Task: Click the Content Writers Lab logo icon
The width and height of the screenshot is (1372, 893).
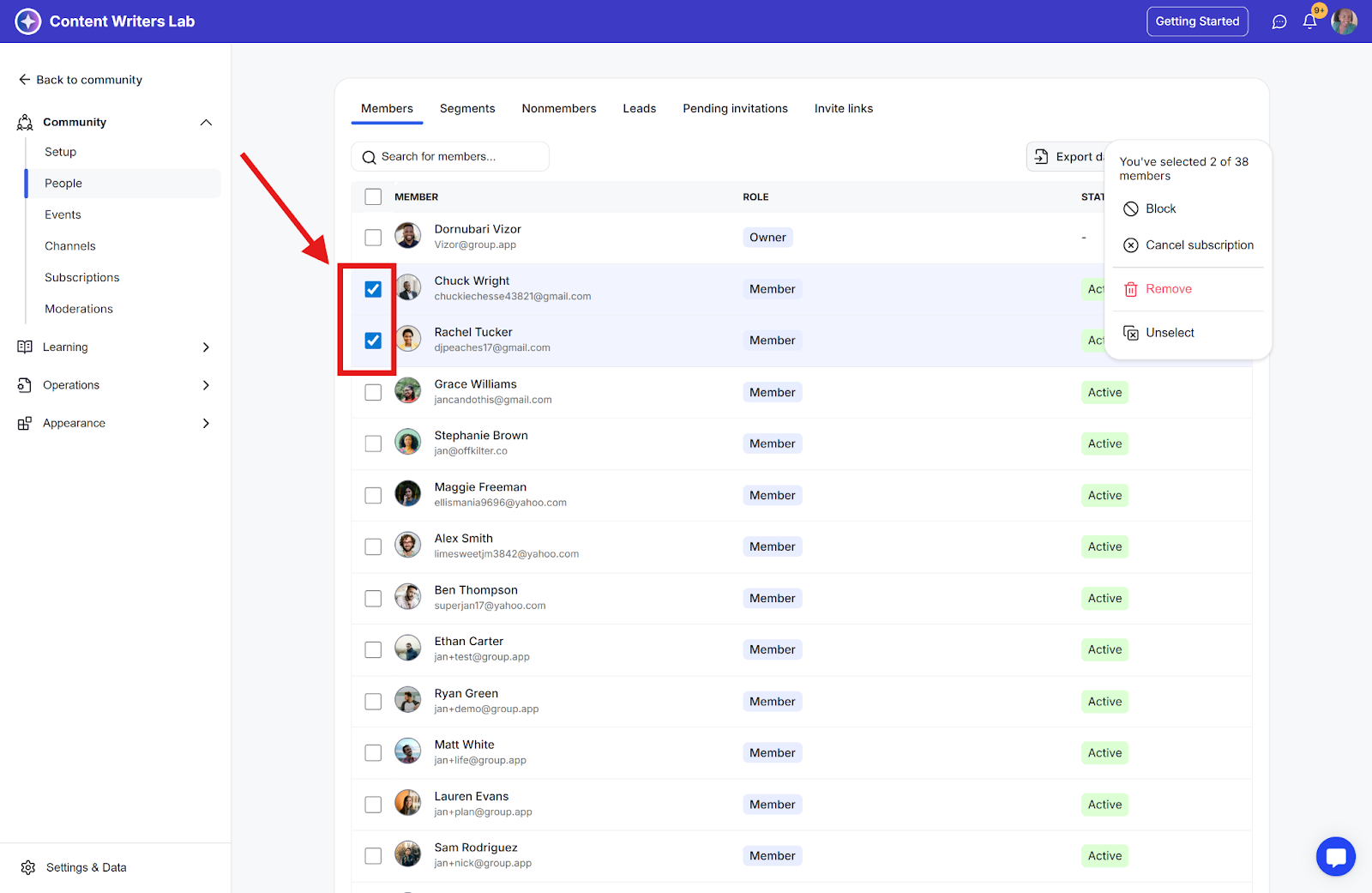Action: pos(28,21)
